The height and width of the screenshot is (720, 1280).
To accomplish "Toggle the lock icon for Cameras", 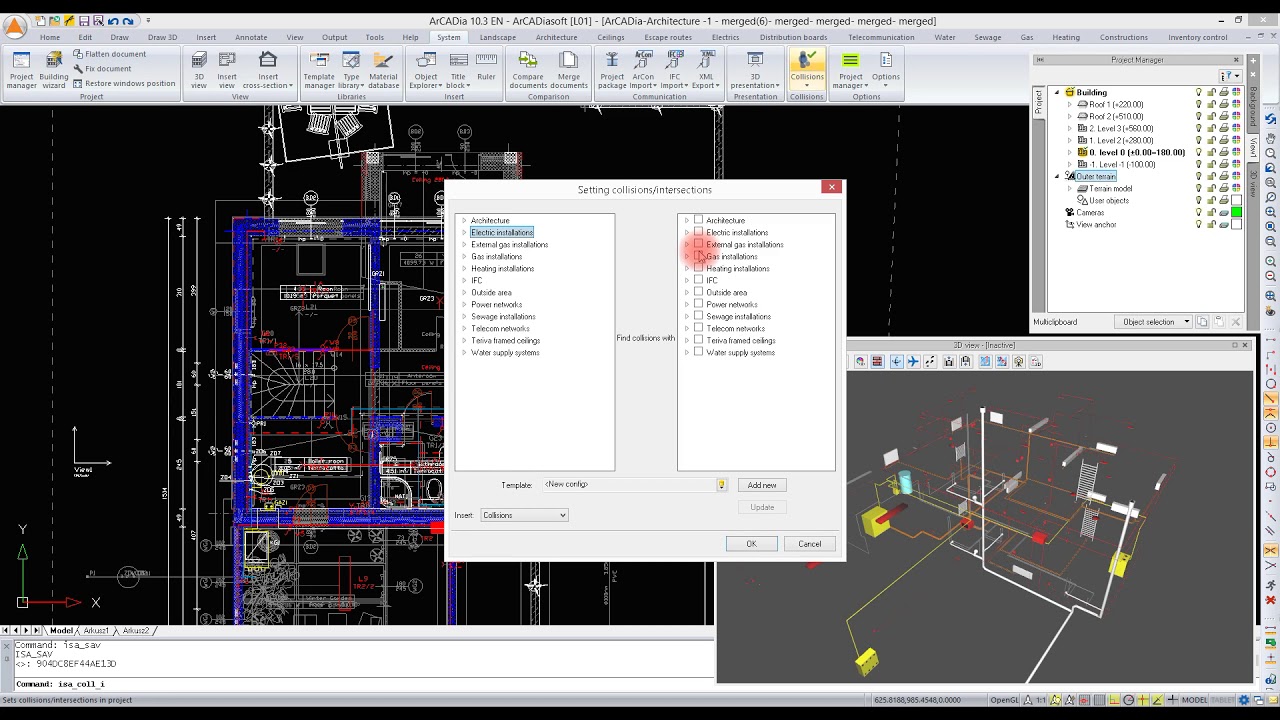I will 1212,212.
